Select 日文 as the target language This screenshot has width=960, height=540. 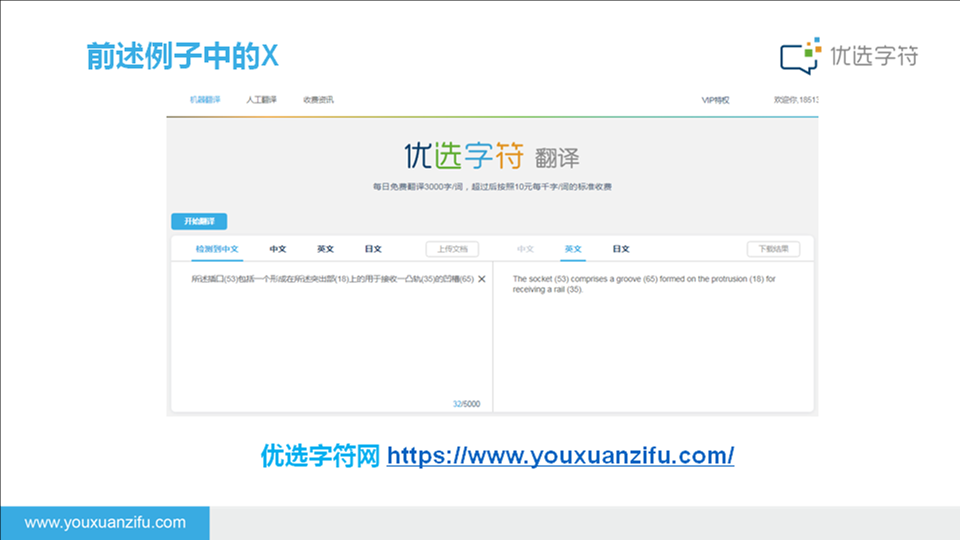pyautogui.click(x=621, y=249)
